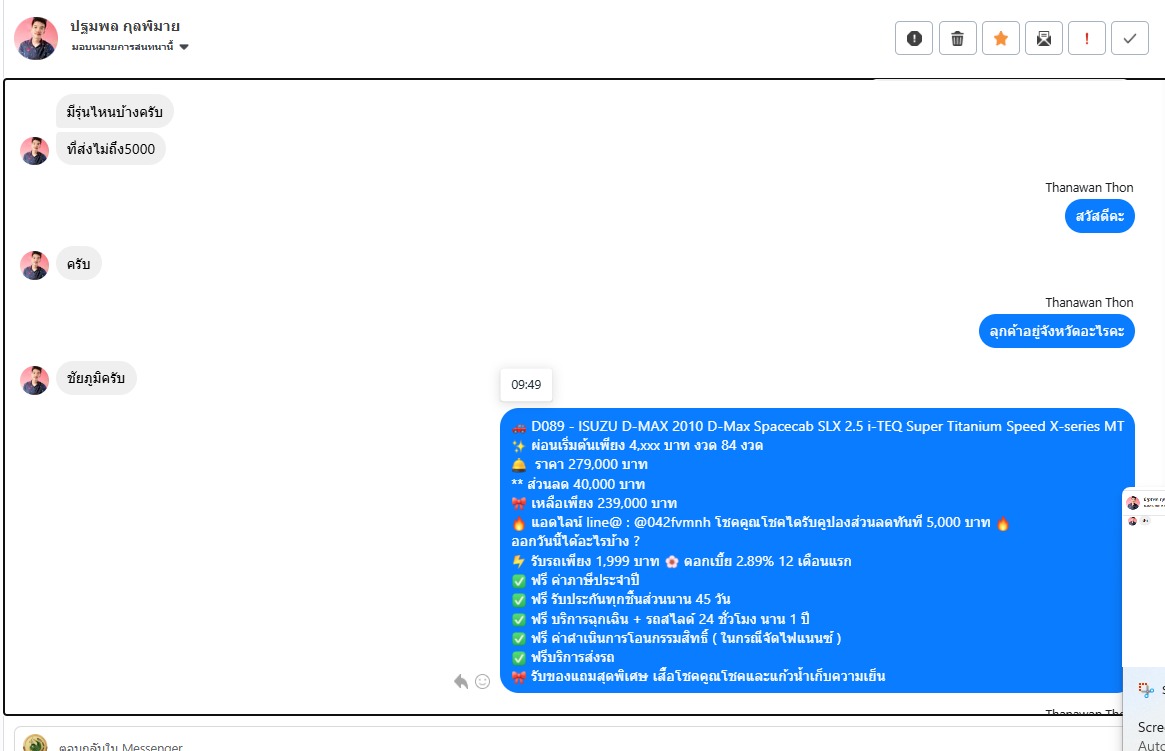Click the sent message สวัสดีคะ
This screenshot has height=751, width=1165.
[1100, 216]
